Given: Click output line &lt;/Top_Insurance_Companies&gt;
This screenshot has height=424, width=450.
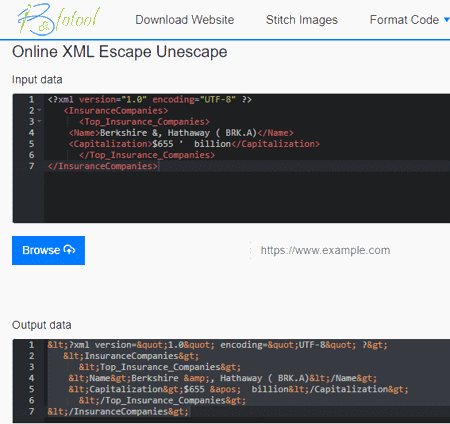Looking at the screenshot, I should (x=162, y=400).
